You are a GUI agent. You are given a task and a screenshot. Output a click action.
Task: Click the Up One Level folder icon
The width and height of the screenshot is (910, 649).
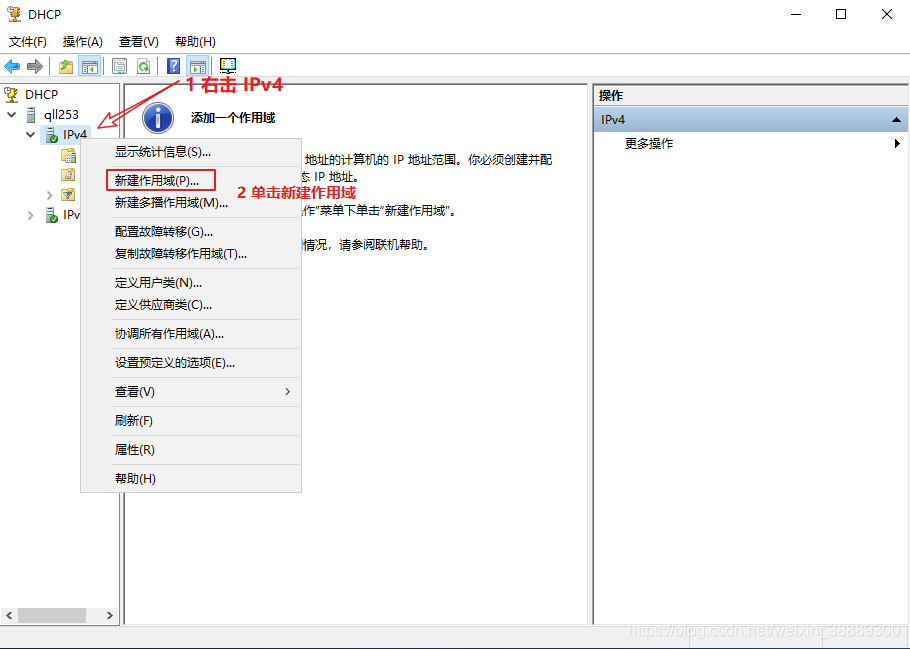click(66, 67)
